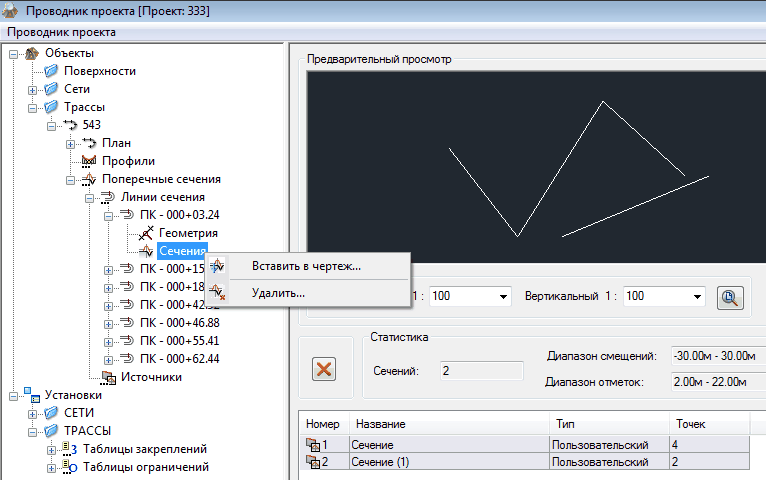766x480 pixels.
Task: Choose Удалить from context menu
Action: [x=278, y=294]
